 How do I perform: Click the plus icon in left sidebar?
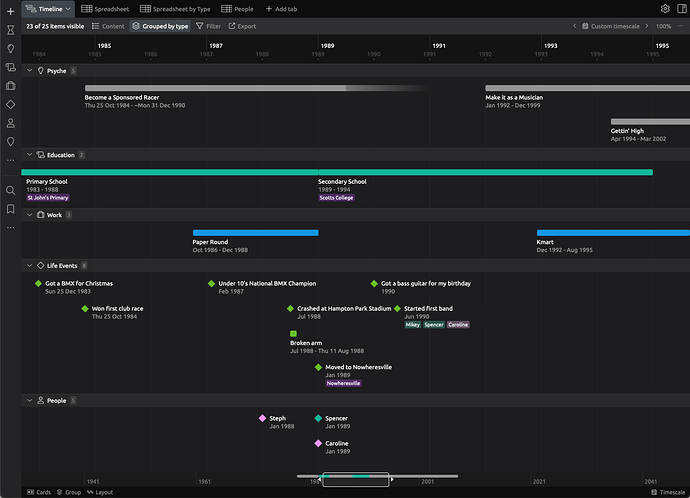(10, 10)
